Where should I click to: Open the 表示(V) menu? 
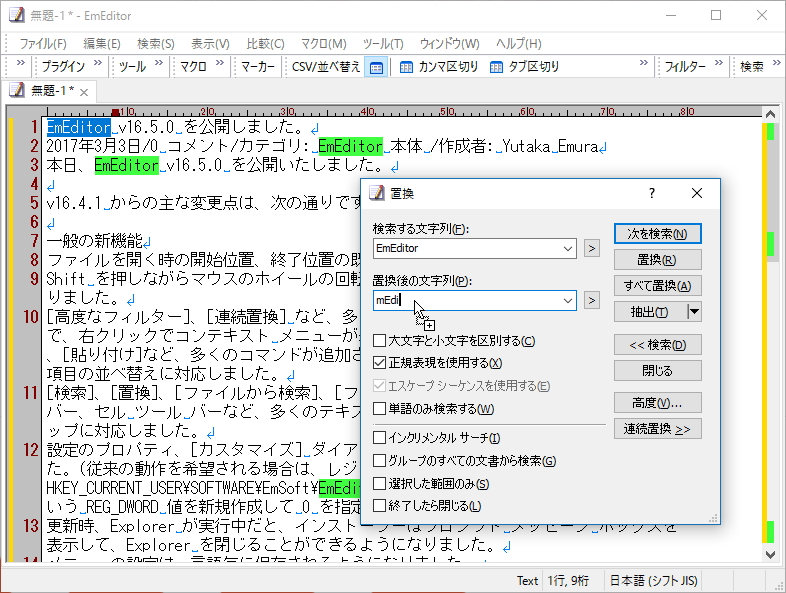point(211,44)
